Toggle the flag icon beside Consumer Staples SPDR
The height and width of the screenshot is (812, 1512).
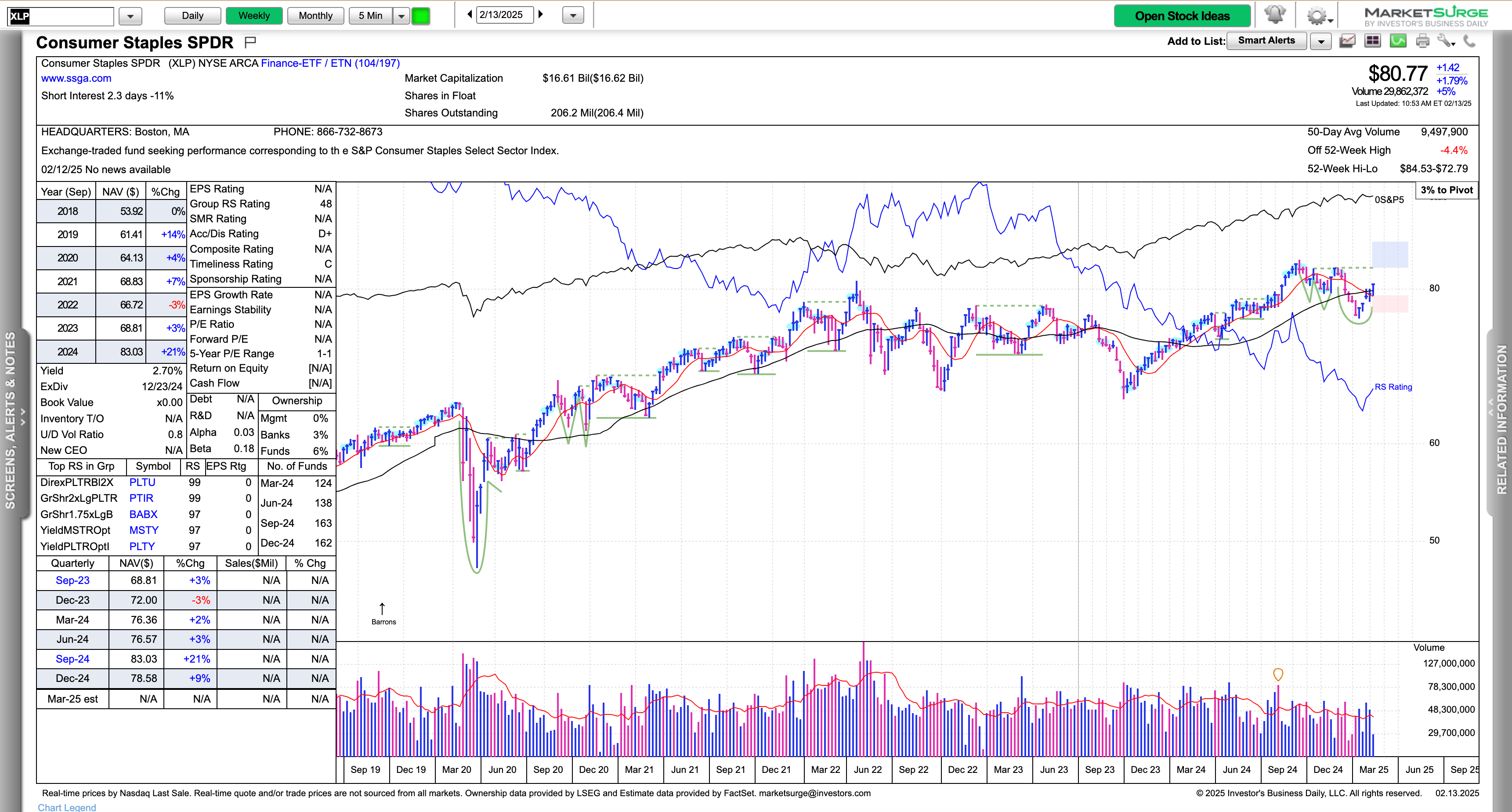pyautogui.click(x=251, y=41)
